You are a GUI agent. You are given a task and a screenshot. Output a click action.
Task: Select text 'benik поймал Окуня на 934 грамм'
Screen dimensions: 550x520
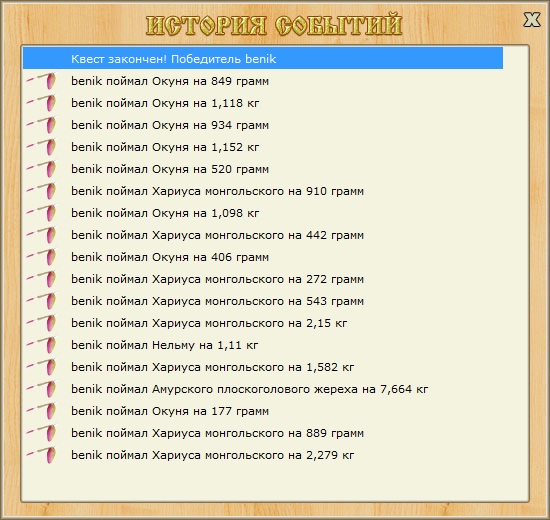point(170,125)
